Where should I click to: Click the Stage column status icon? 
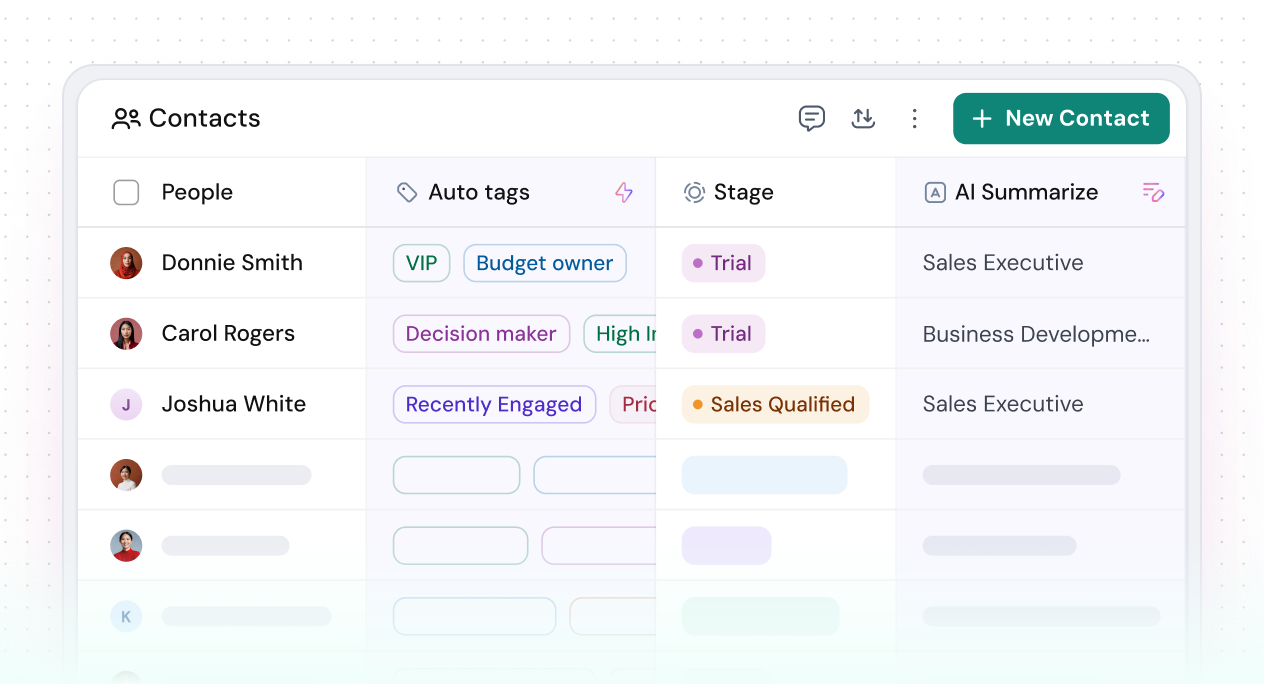(694, 192)
